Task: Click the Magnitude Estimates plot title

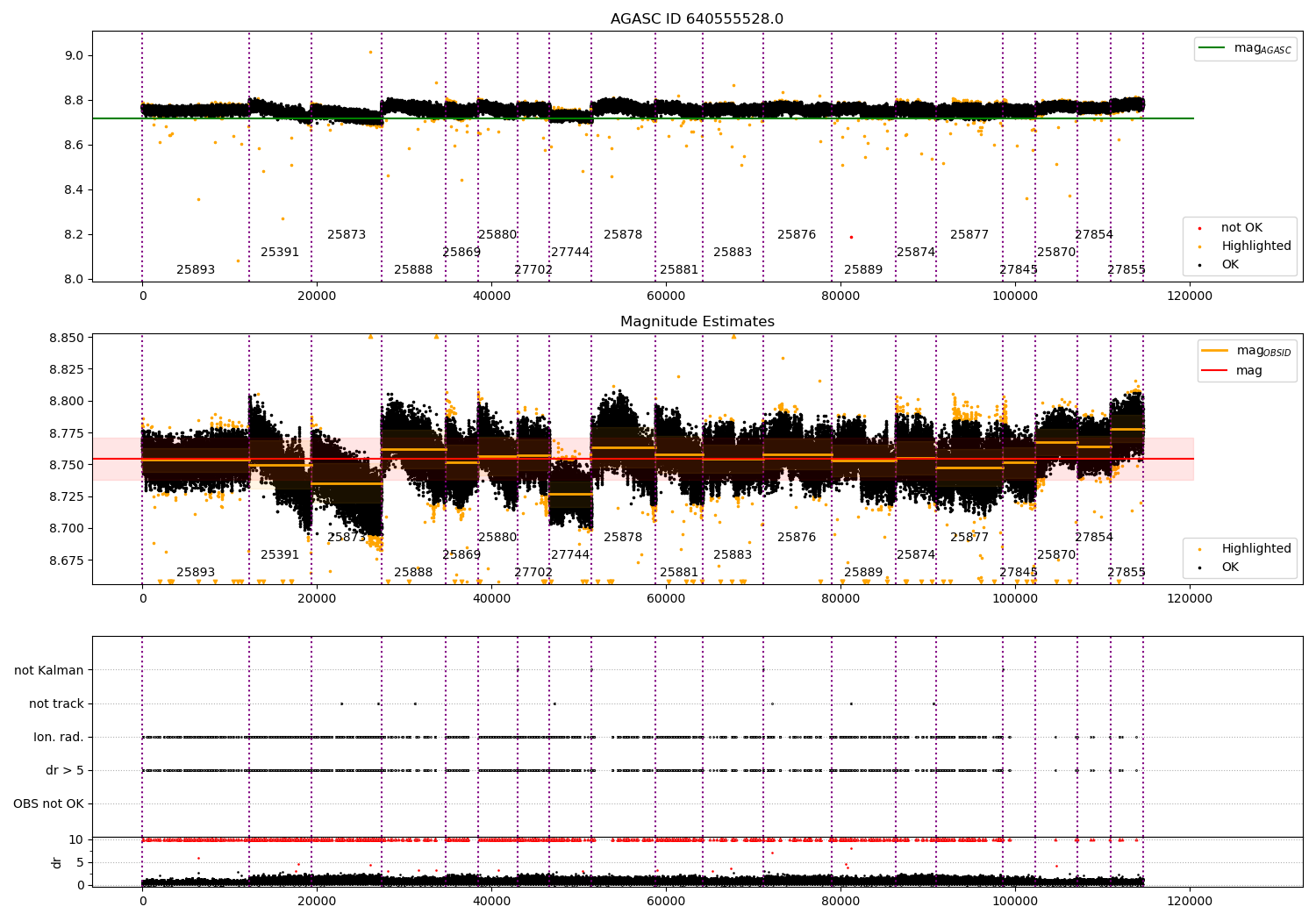Action: click(x=697, y=322)
